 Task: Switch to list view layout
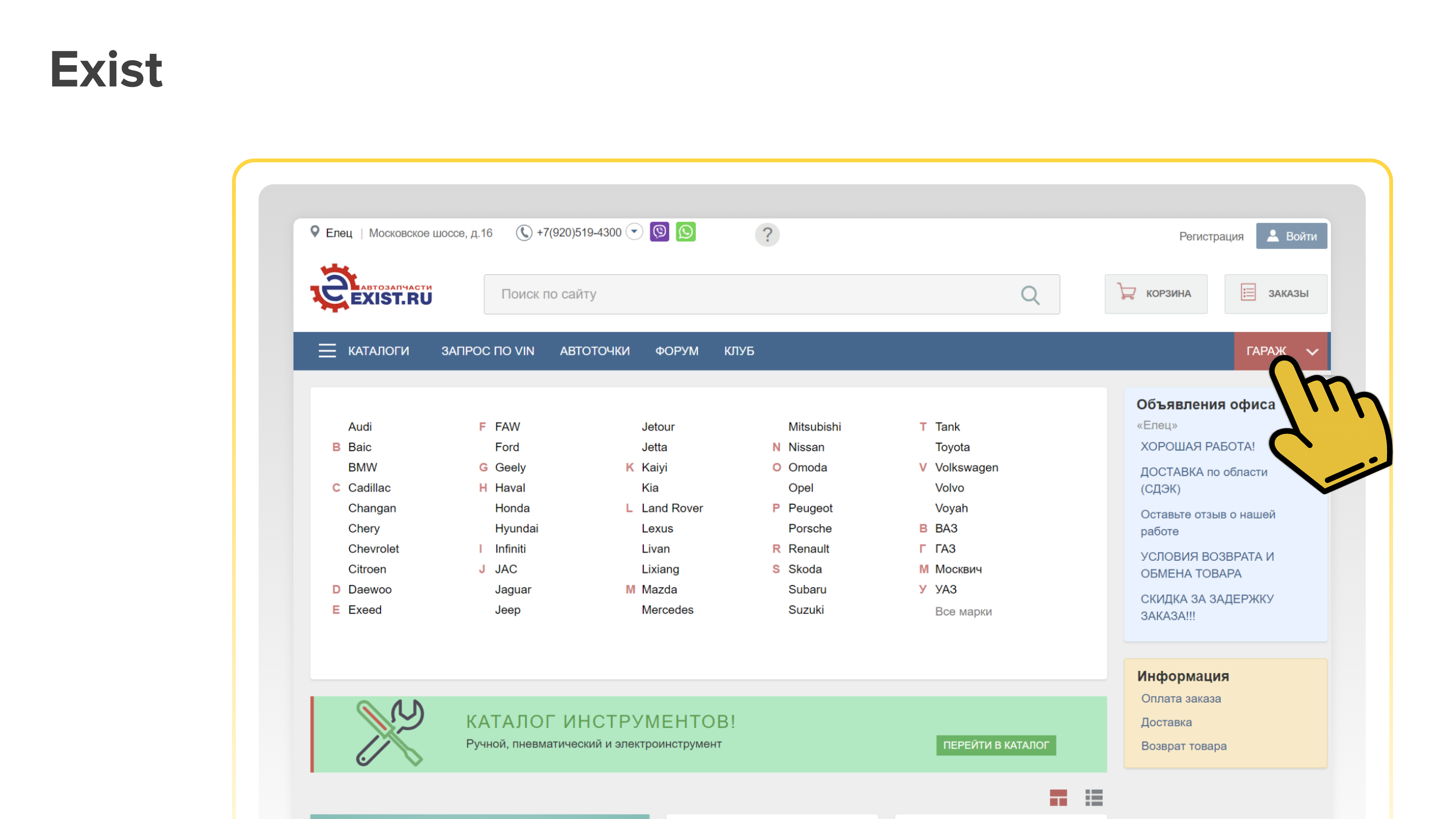(1094, 797)
